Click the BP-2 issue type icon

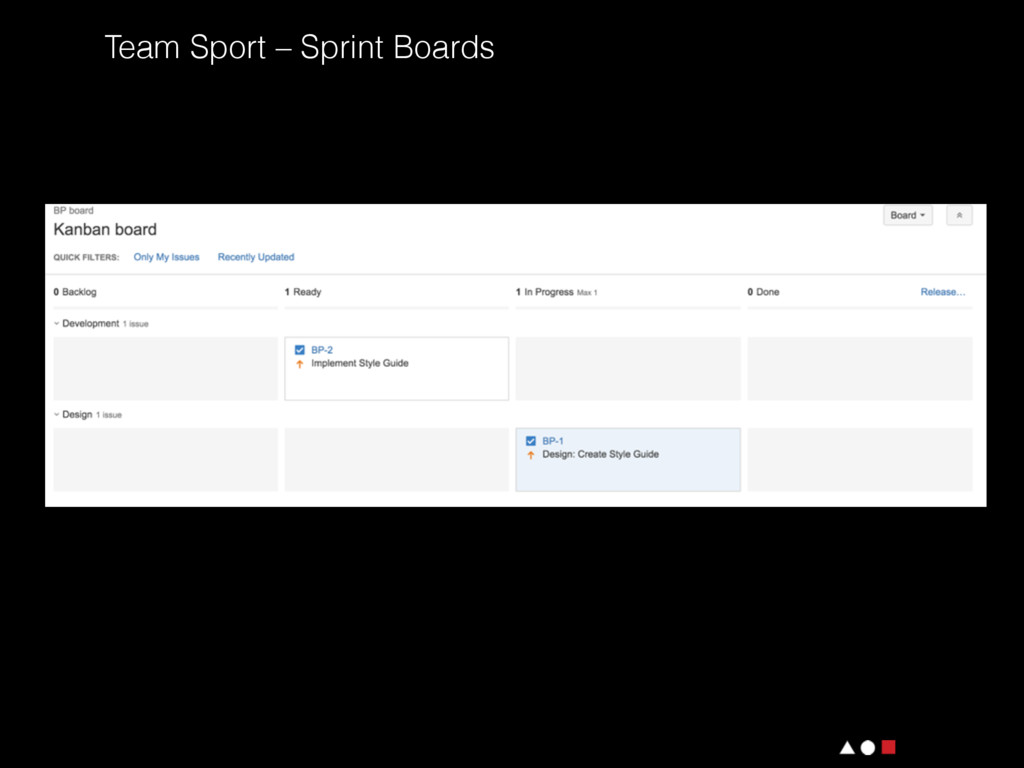[300, 350]
